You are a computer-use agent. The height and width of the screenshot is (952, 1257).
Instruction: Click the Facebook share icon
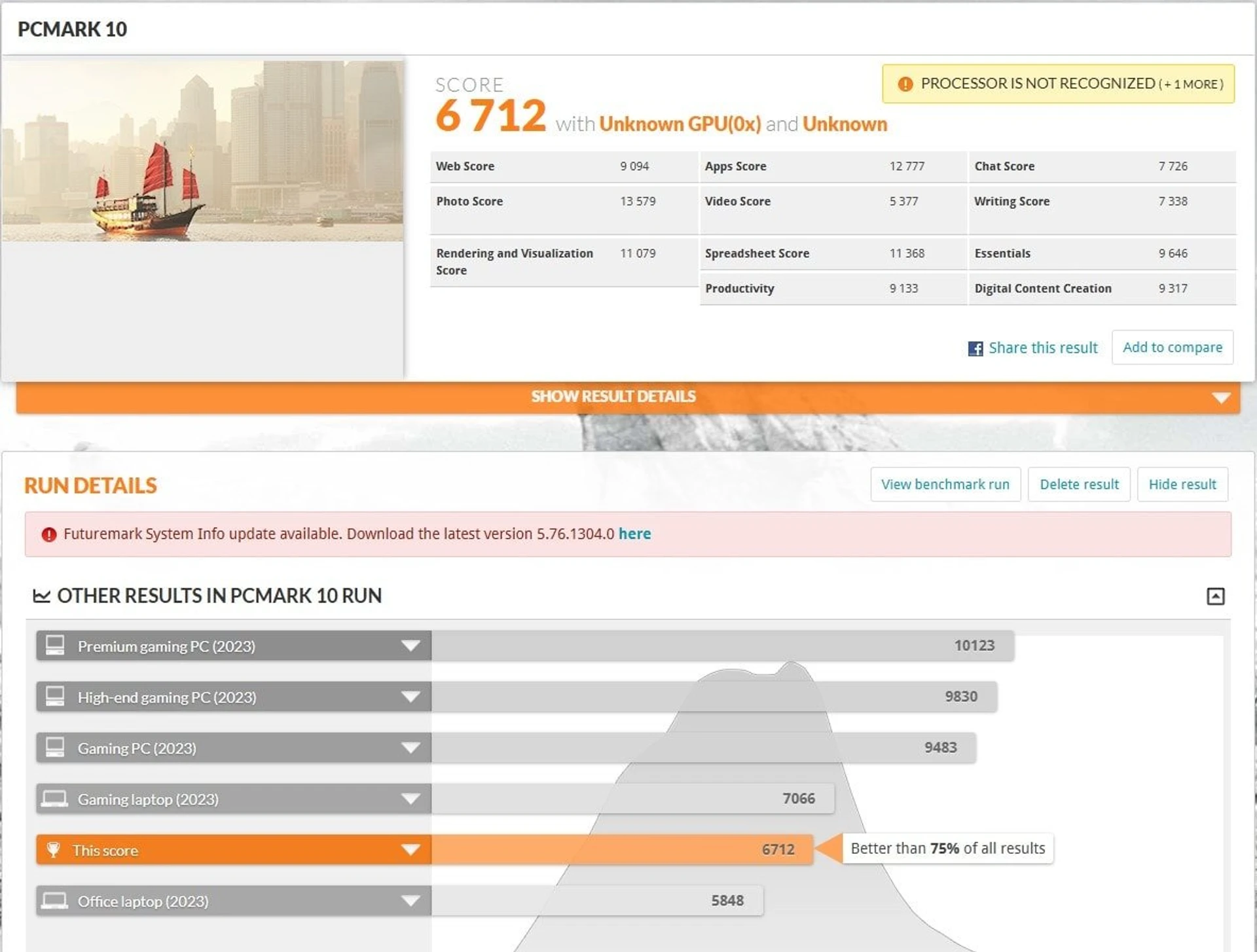(x=975, y=348)
